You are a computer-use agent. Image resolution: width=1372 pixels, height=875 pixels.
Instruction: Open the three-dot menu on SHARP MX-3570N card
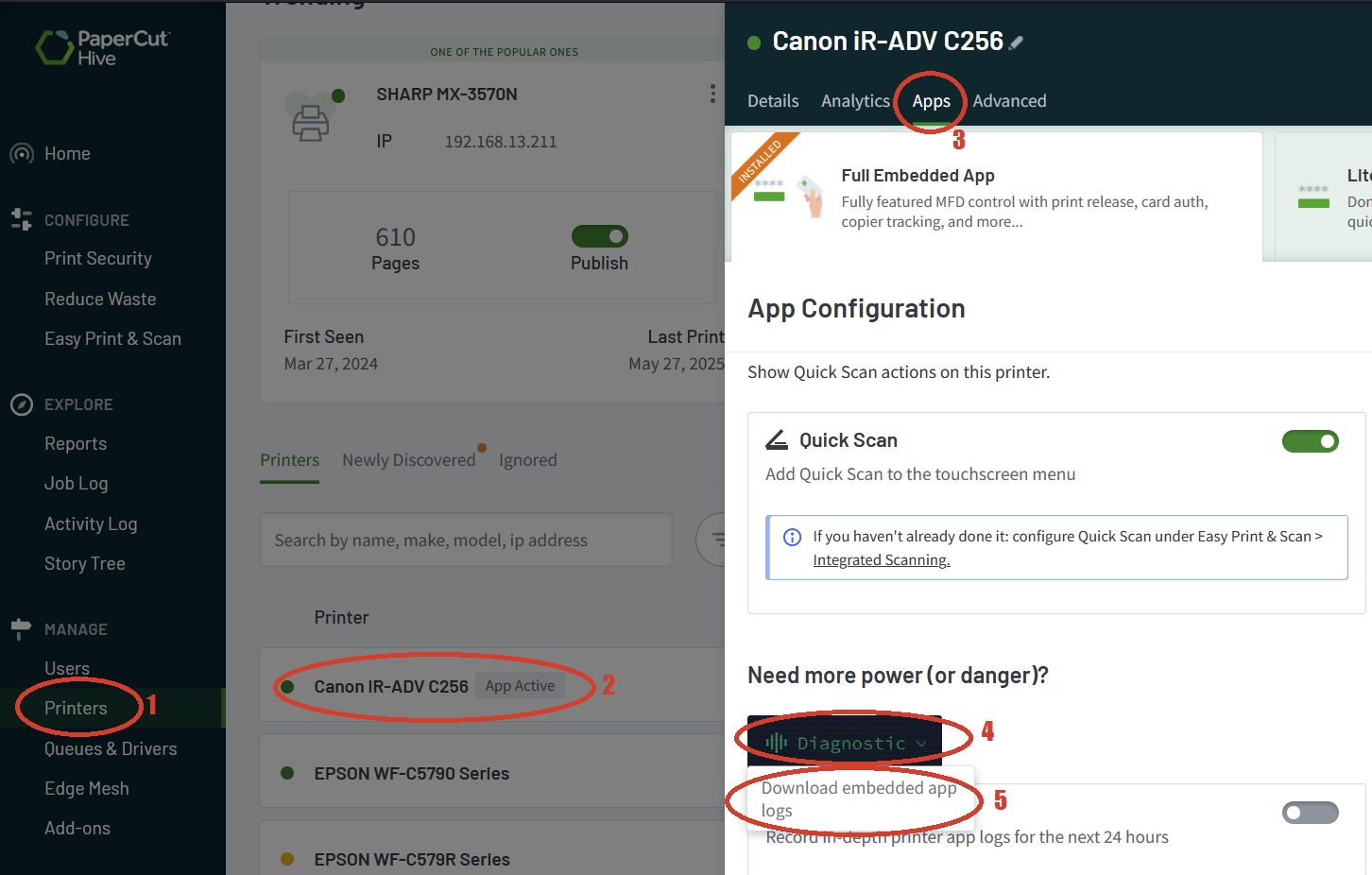(712, 94)
